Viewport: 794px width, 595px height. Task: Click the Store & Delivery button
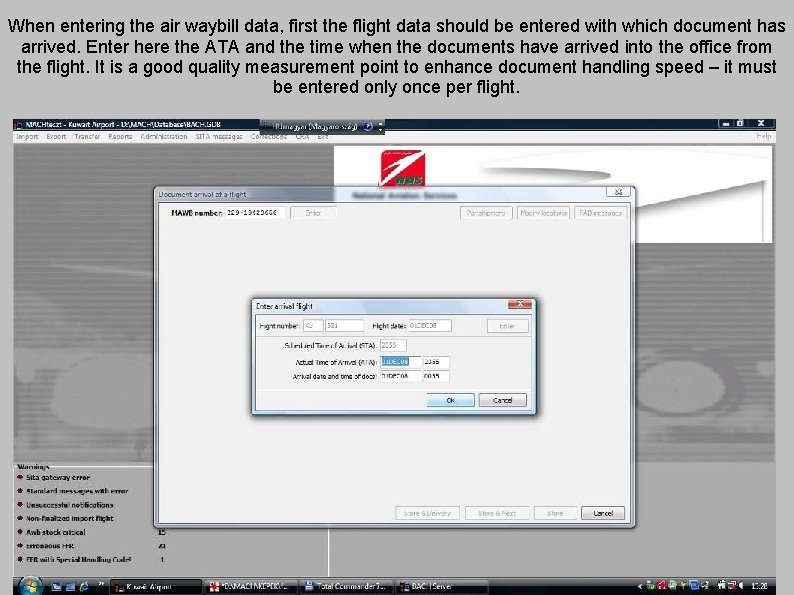point(427,513)
